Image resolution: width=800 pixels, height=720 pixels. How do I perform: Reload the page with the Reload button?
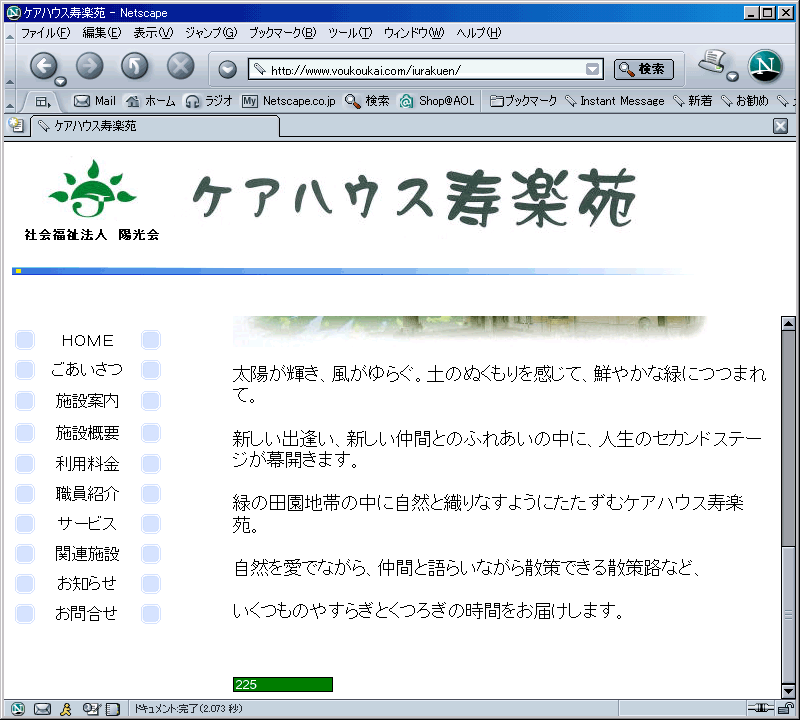(x=135, y=66)
